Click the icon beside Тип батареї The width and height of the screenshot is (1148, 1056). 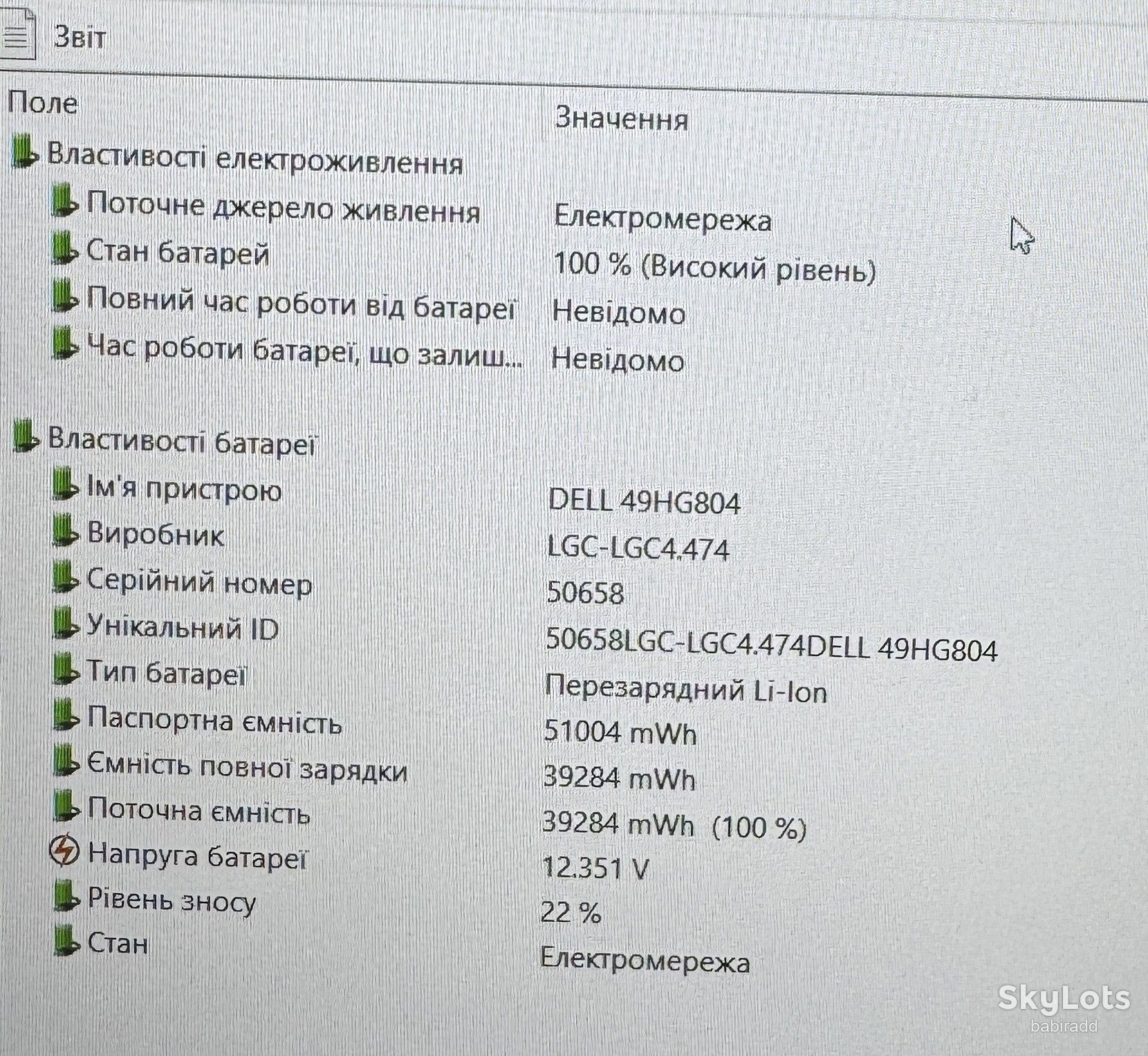click(x=66, y=669)
